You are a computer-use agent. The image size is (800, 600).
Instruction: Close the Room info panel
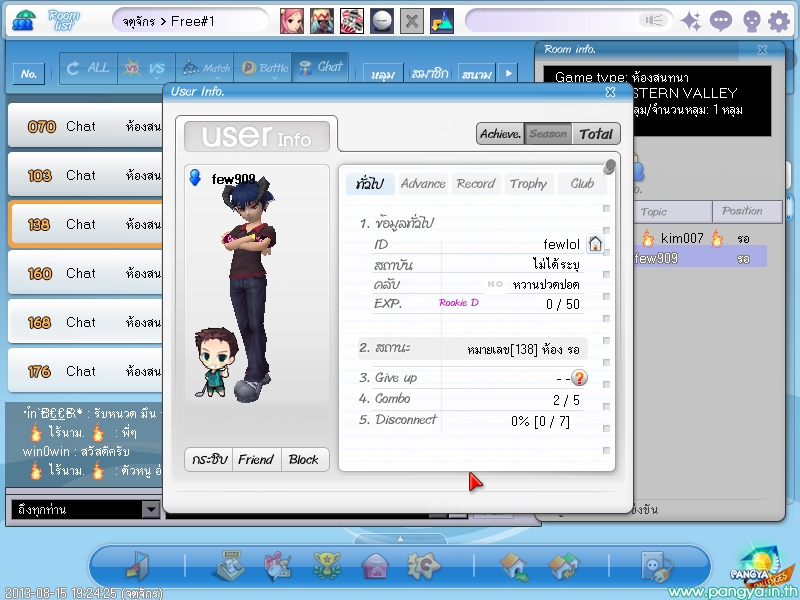[x=762, y=49]
